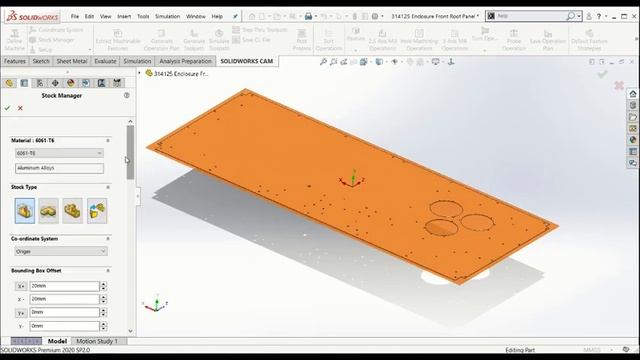Switch to the Sheet Metal tab

[x=72, y=61]
